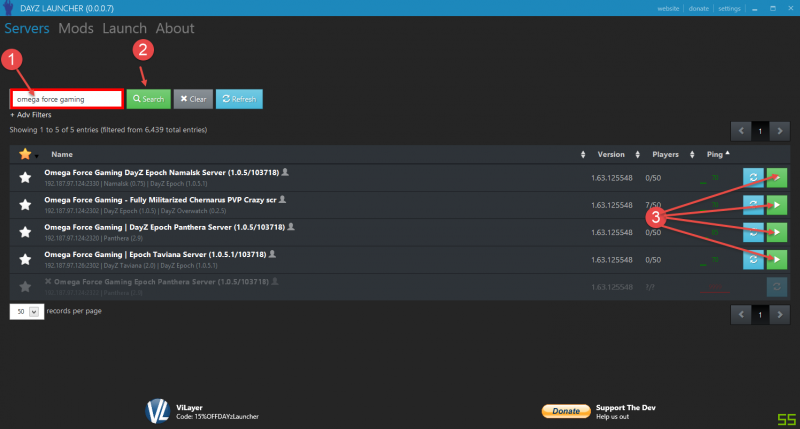Select page 1 in bottom pager
The height and width of the screenshot is (429, 800).
[x=760, y=315]
